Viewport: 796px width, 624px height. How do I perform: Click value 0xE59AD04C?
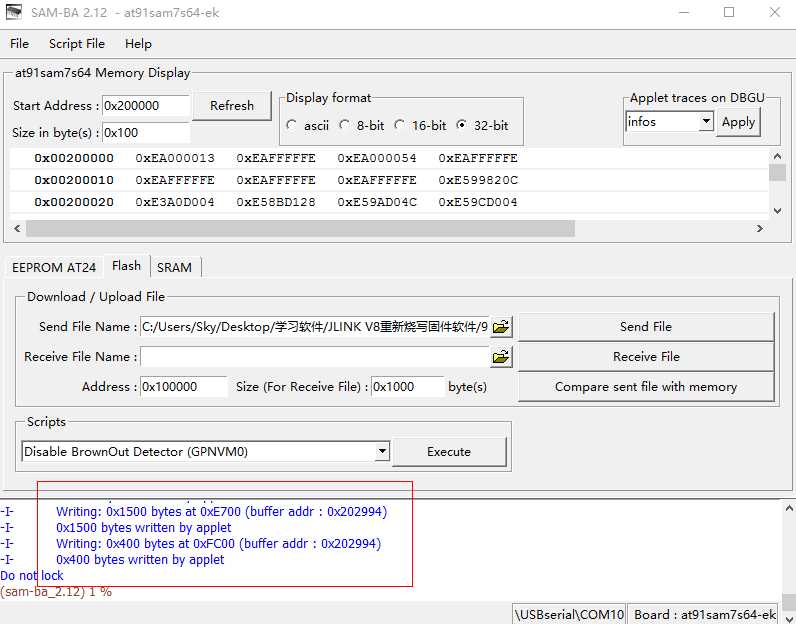pyautogui.click(x=377, y=202)
